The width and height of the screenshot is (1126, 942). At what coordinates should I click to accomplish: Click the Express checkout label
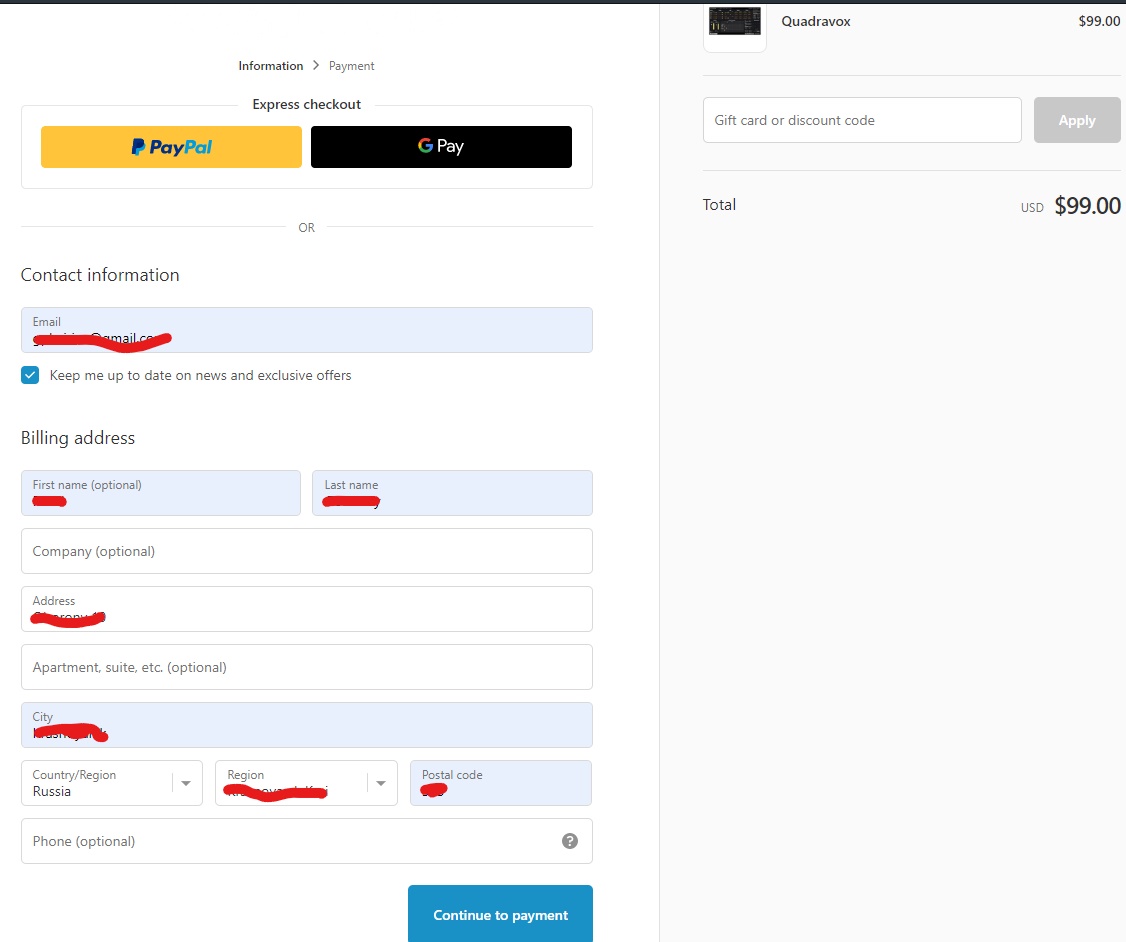pyautogui.click(x=307, y=104)
